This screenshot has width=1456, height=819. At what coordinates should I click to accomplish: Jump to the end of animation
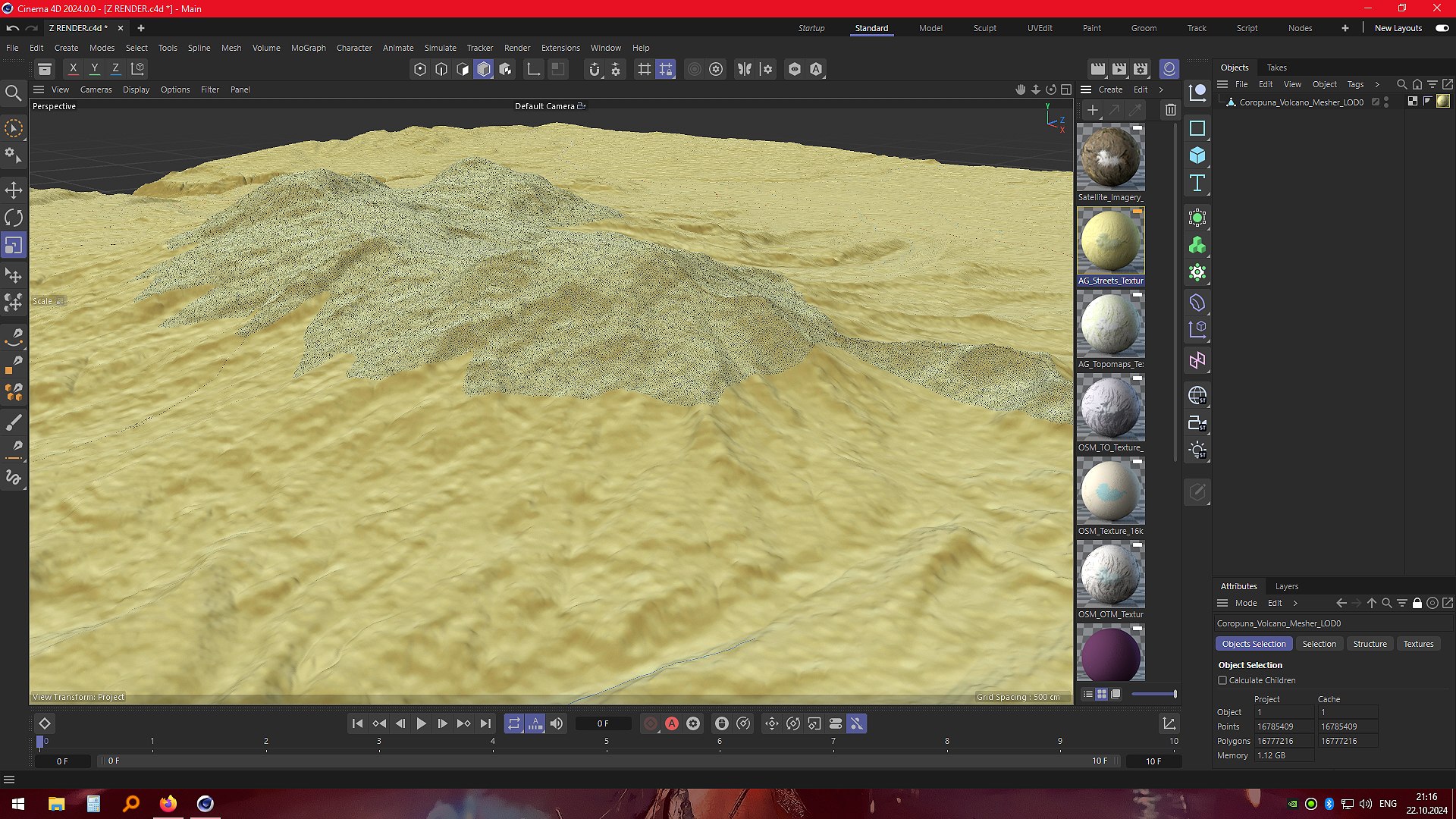[485, 723]
